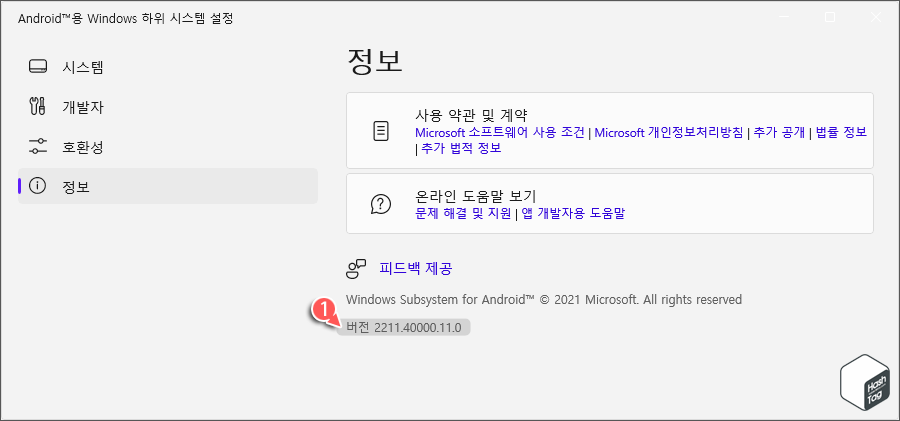Click the 정보 info circle icon
The width and height of the screenshot is (900, 421).
(x=37, y=186)
